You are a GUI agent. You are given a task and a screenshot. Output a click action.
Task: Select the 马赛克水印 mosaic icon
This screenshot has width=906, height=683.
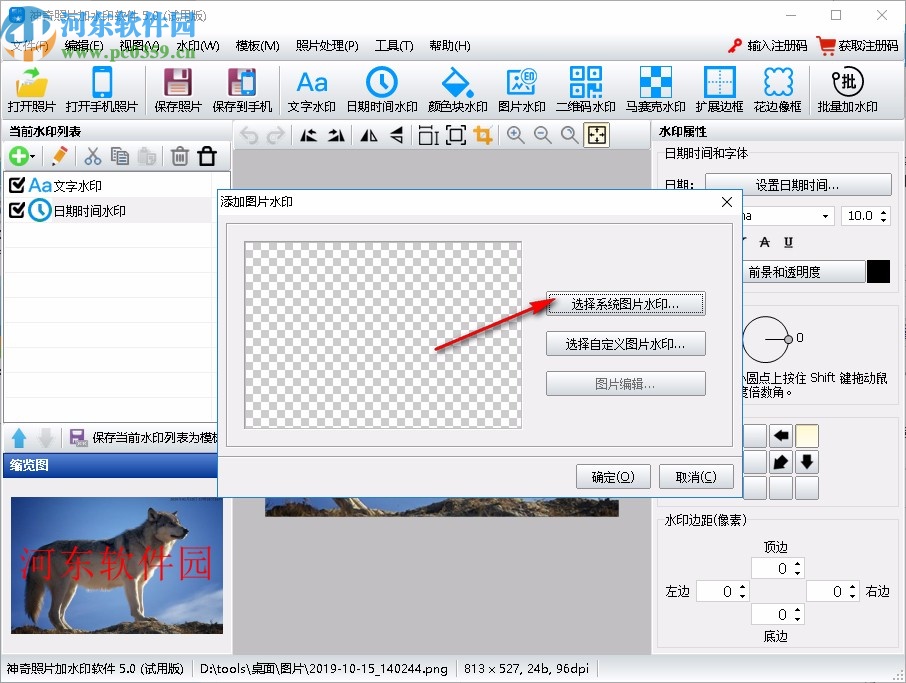coord(656,90)
